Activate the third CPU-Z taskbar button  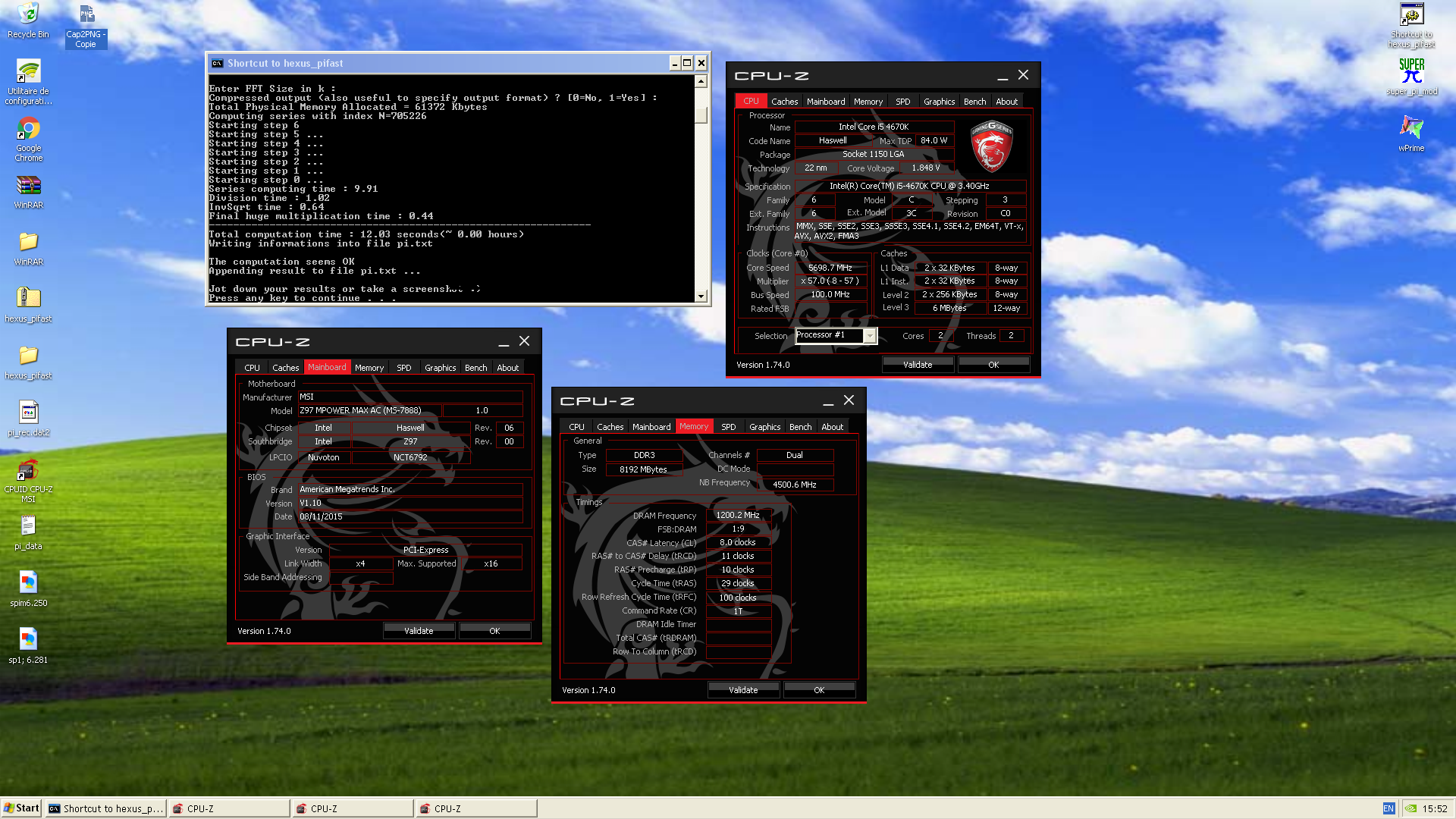[x=475, y=808]
